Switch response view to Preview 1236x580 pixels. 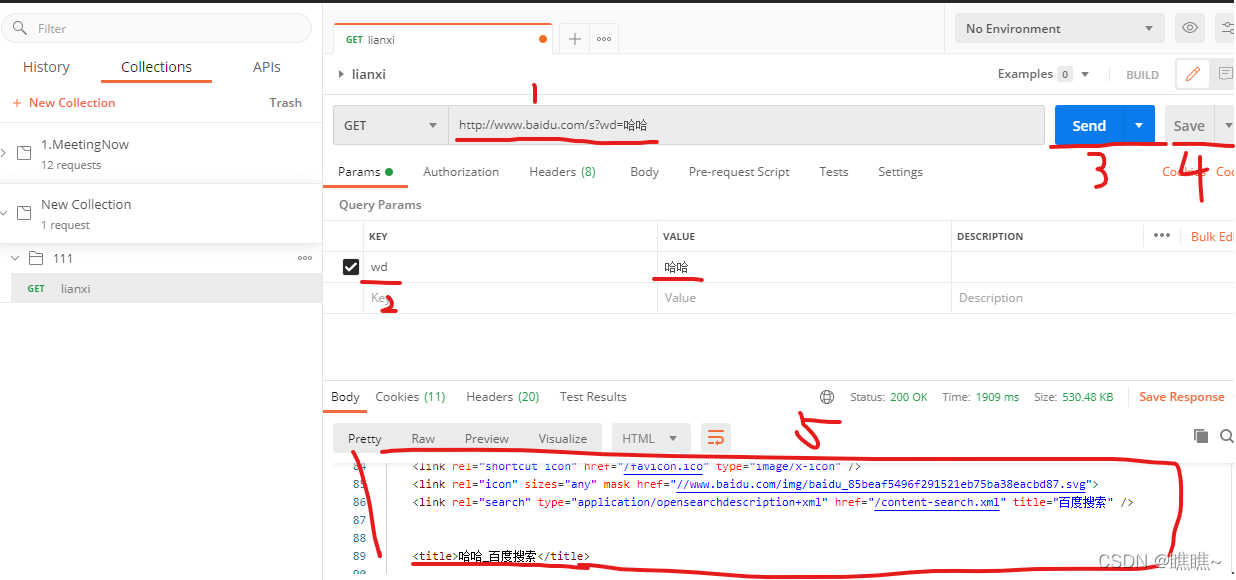[x=487, y=438]
